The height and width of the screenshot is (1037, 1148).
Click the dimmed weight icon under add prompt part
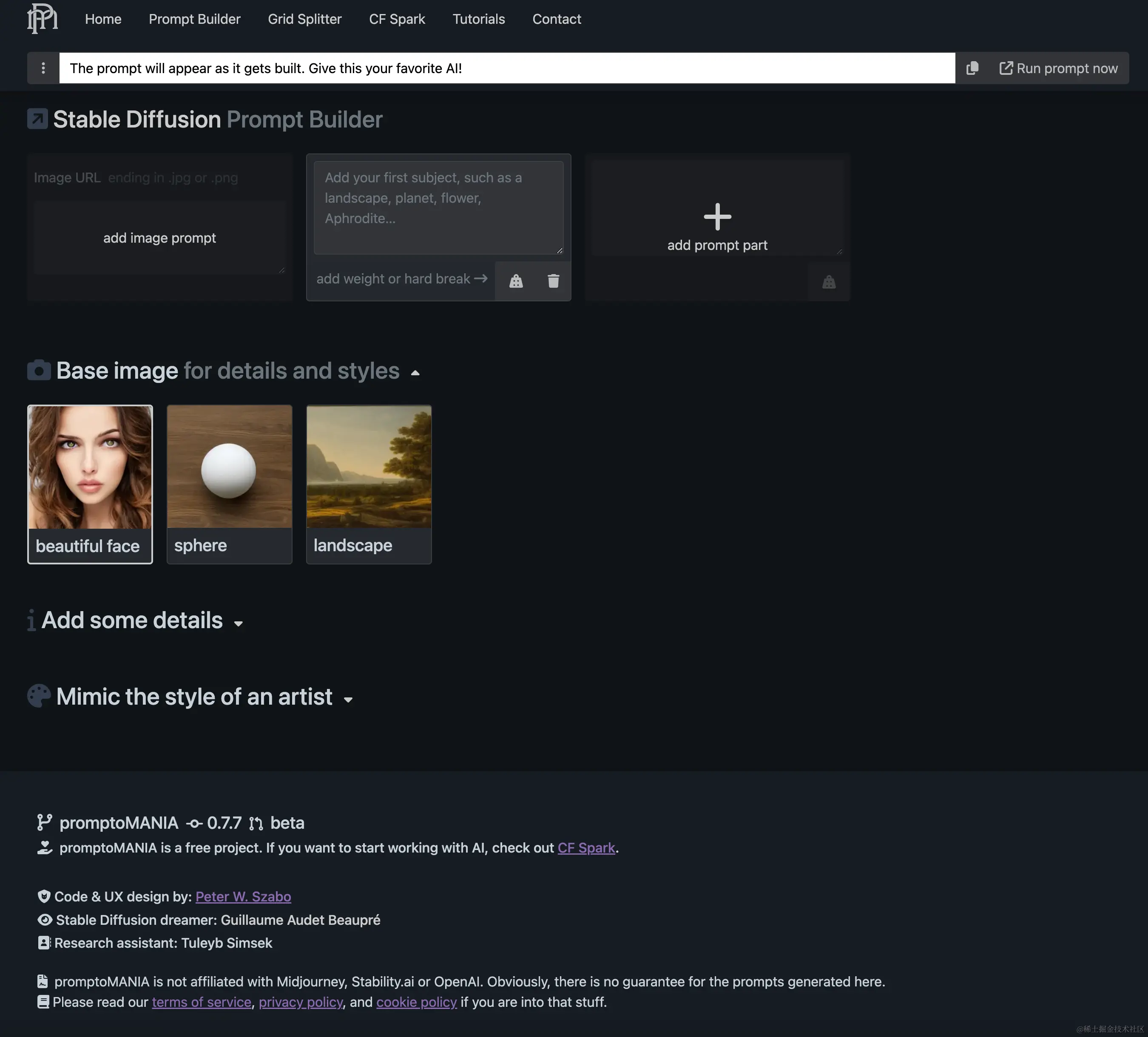tap(829, 282)
